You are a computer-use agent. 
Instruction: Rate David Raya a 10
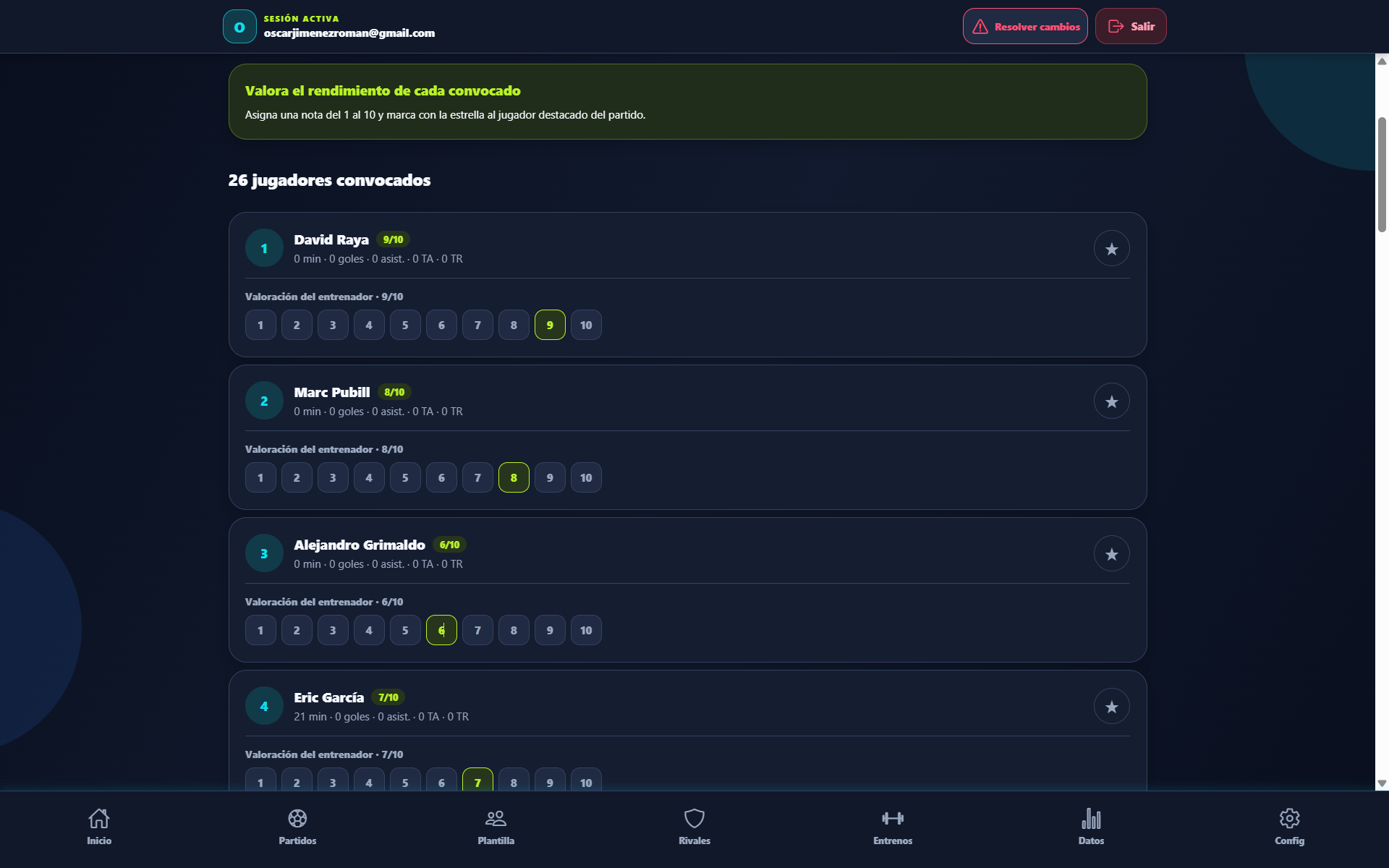[586, 325]
